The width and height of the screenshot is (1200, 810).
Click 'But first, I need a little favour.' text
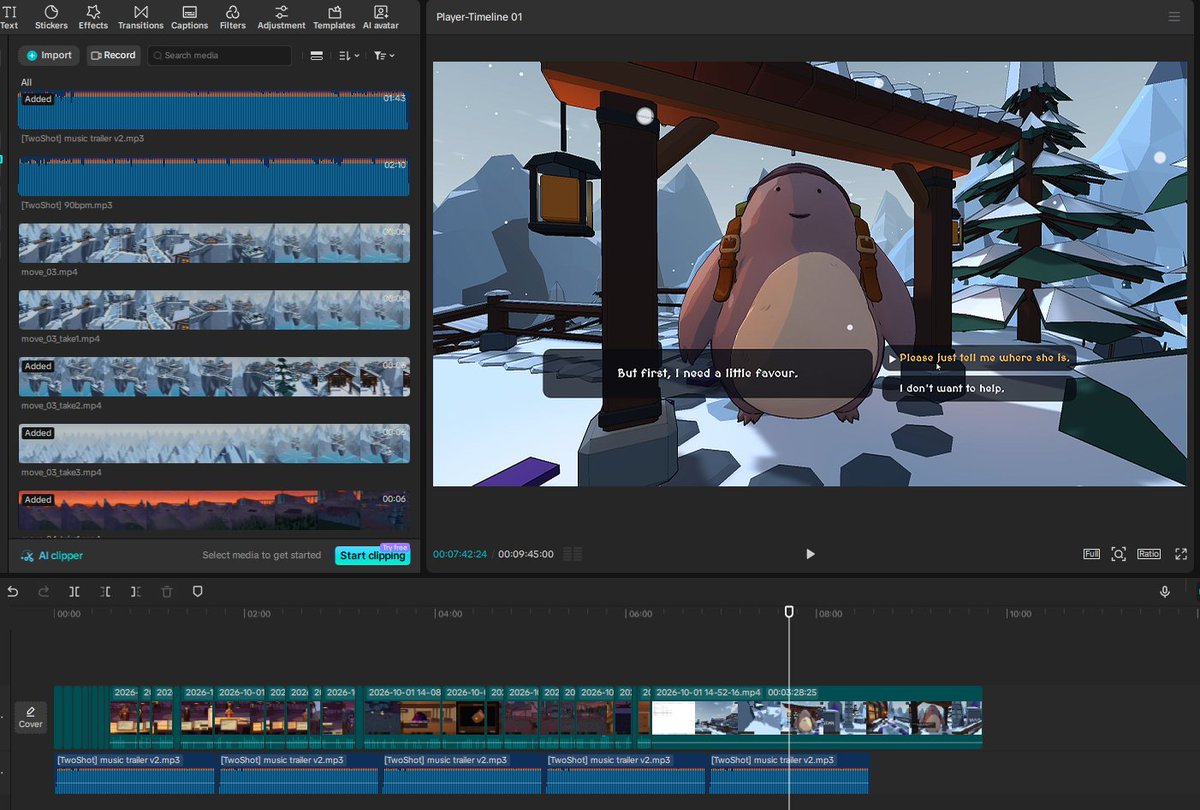click(x=708, y=373)
